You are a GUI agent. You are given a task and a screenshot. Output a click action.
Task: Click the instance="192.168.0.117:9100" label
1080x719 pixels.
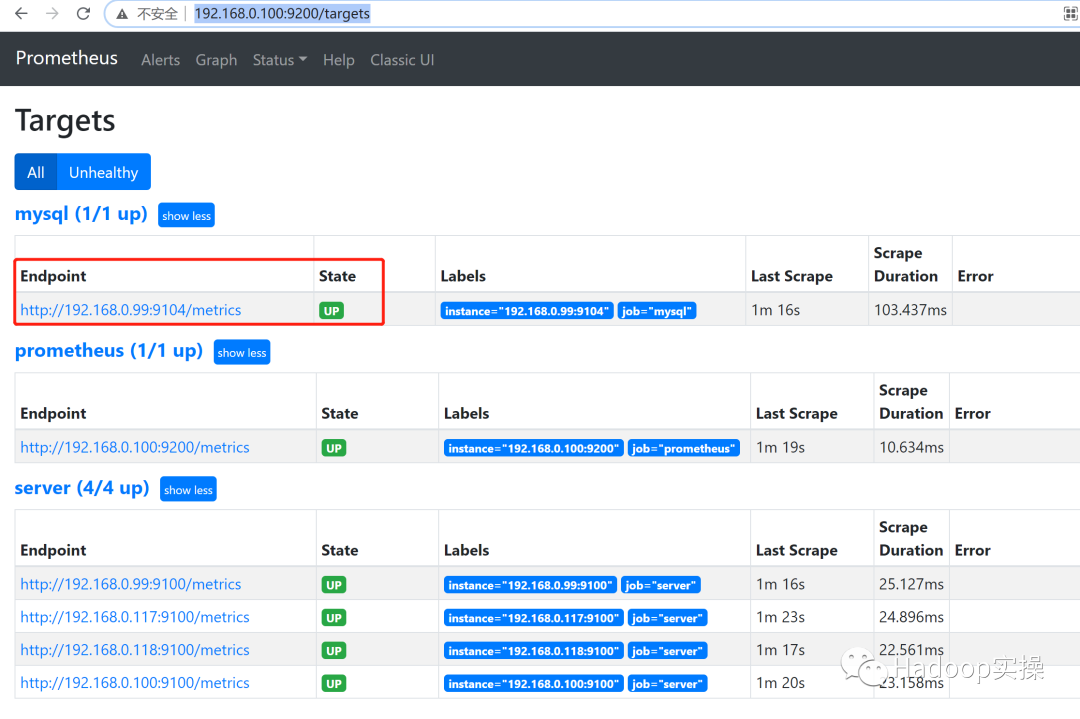[534, 618]
